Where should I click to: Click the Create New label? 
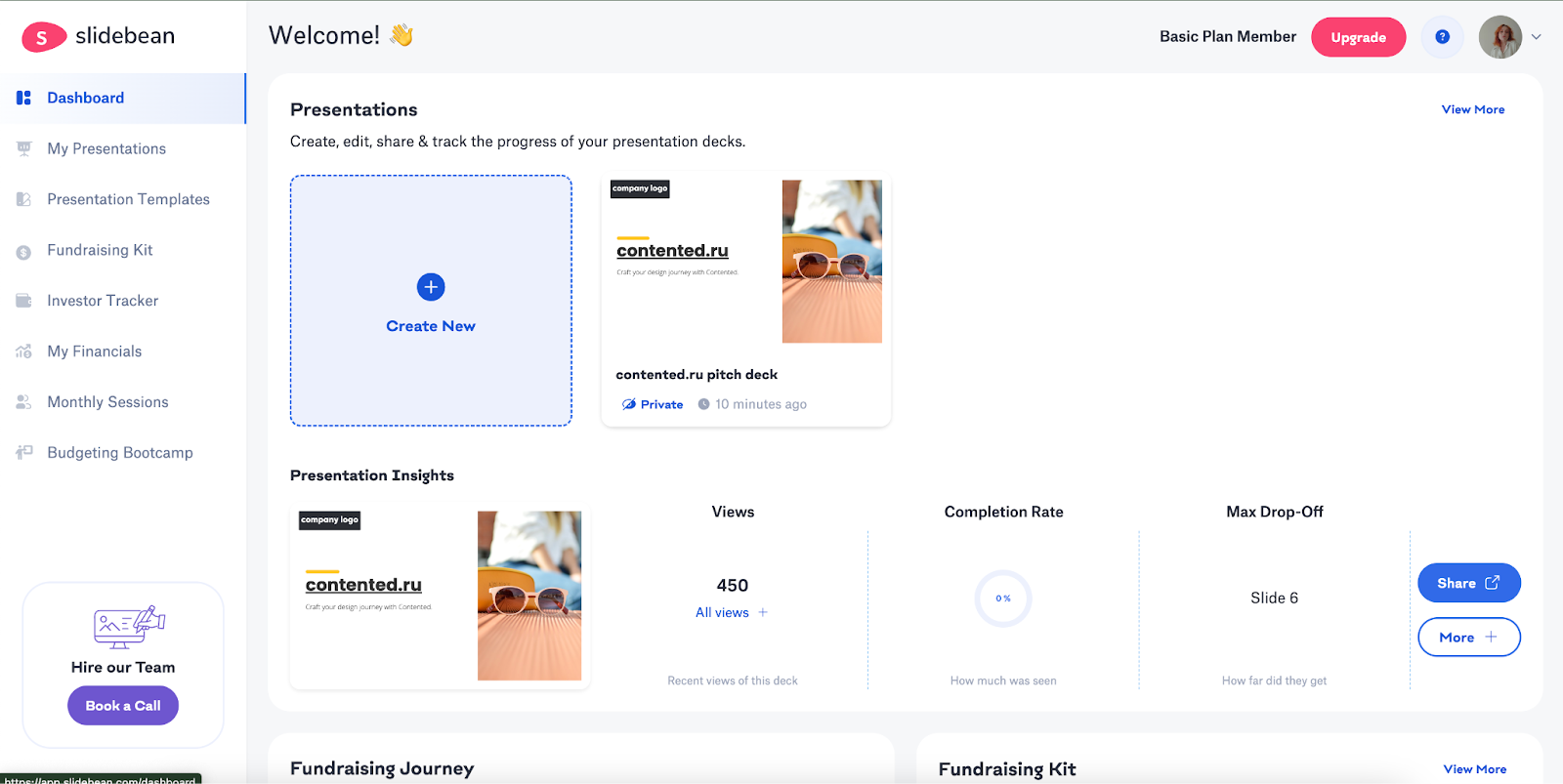click(431, 326)
